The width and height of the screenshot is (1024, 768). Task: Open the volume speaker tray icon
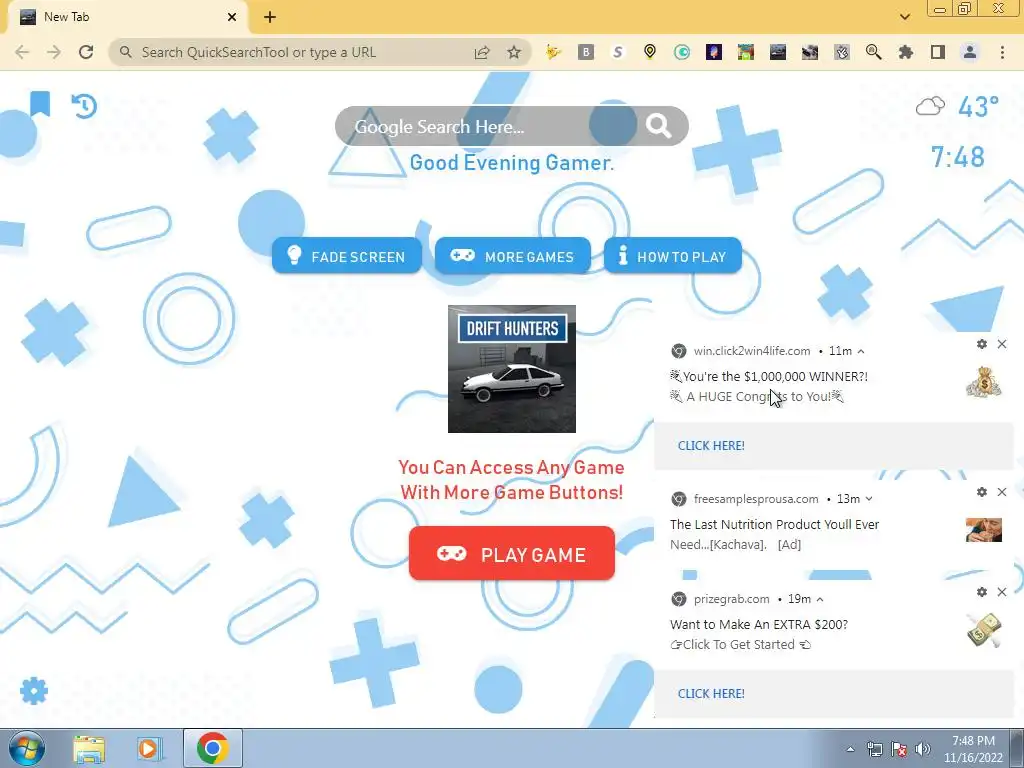(922, 750)
